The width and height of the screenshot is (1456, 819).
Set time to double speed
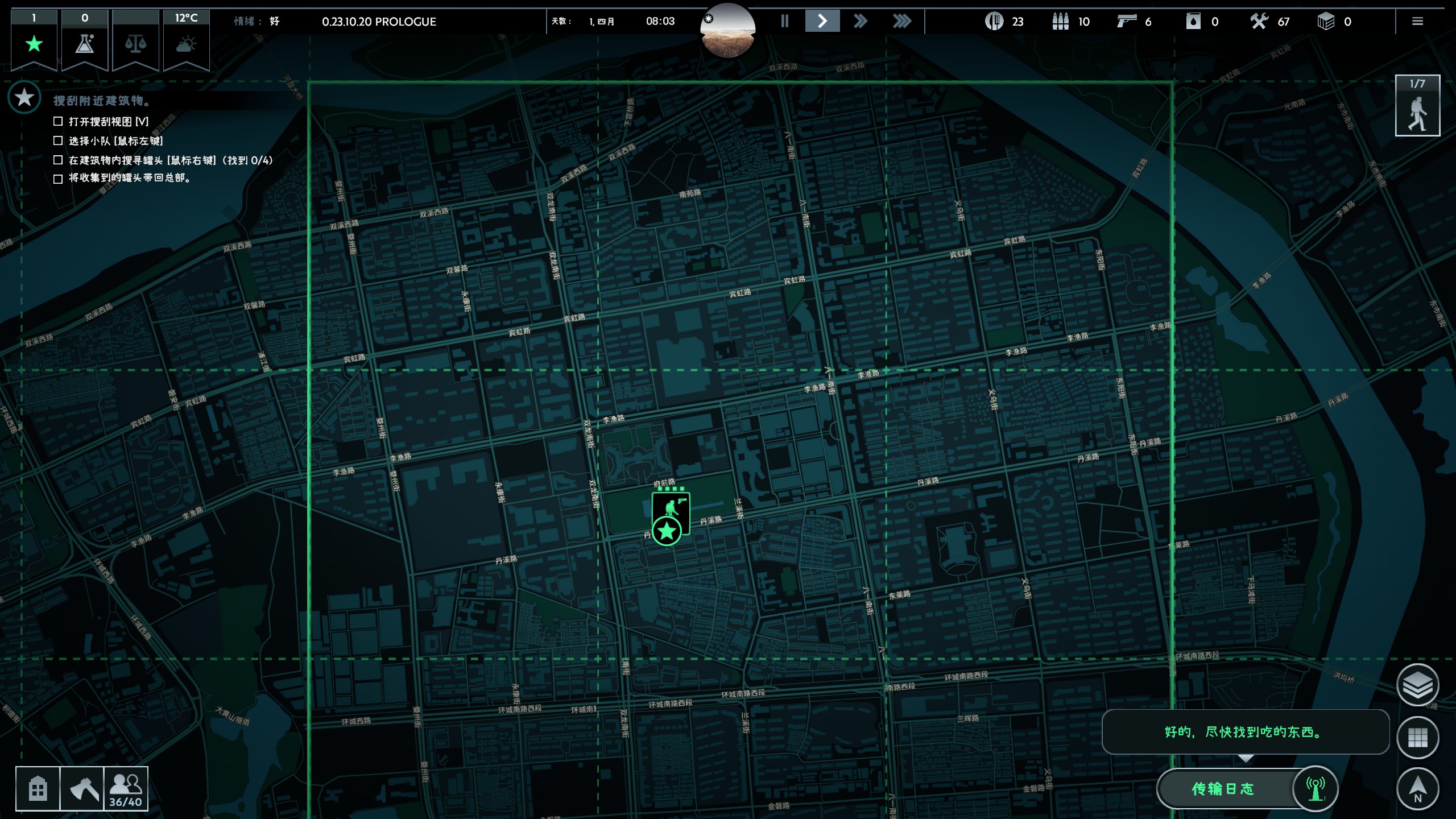click(861, 22)
